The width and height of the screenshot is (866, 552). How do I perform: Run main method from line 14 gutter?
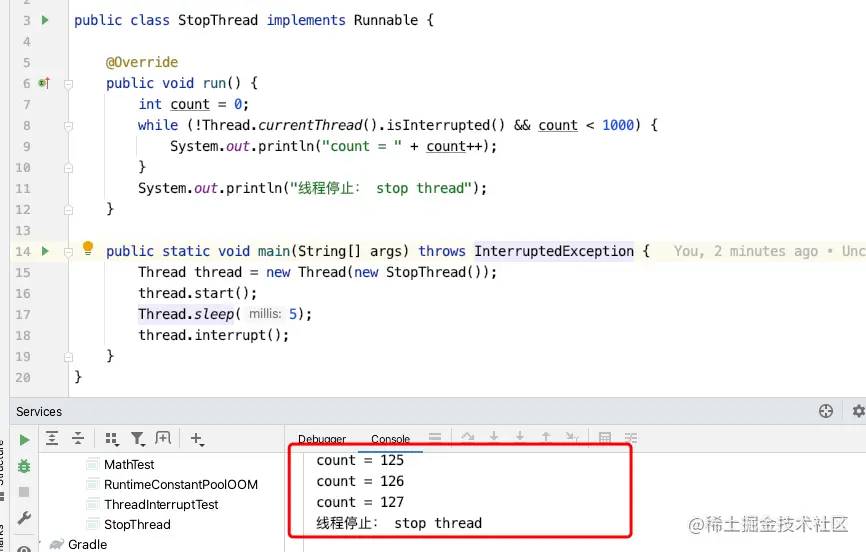pyautogui.click(x=45, y=251)
